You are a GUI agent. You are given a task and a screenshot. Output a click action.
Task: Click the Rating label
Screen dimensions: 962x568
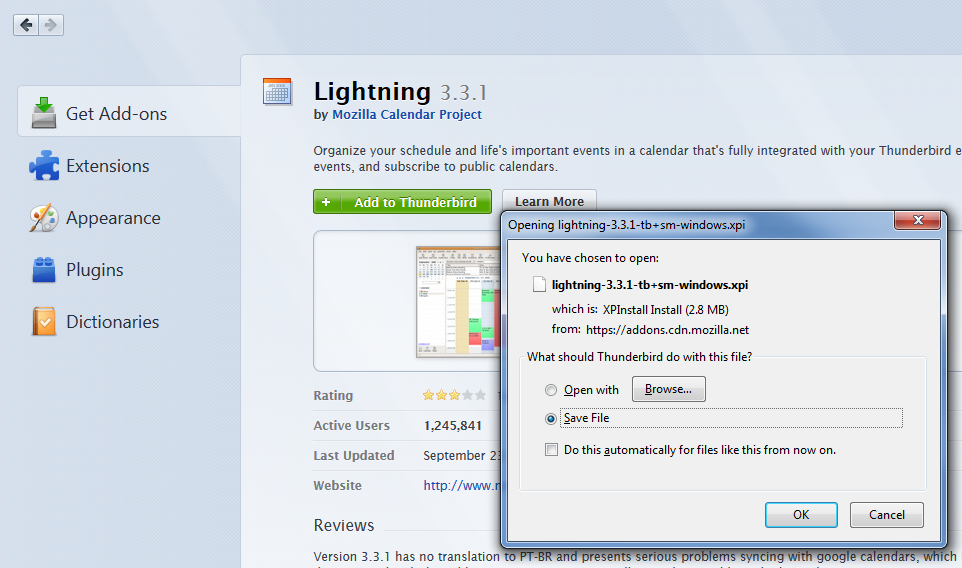click(333, 396)
